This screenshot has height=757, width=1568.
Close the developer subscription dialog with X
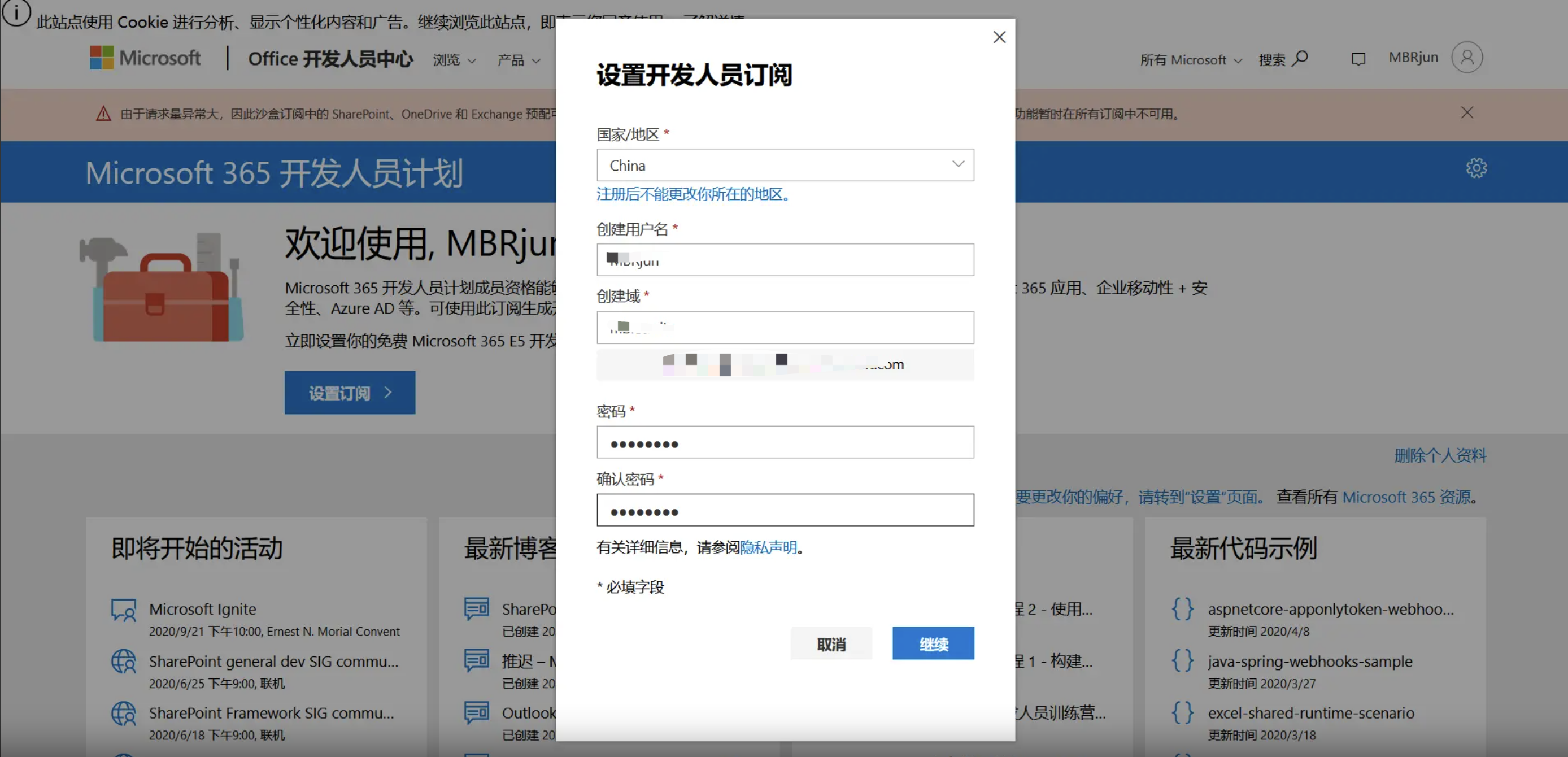(x=999, y=37)
